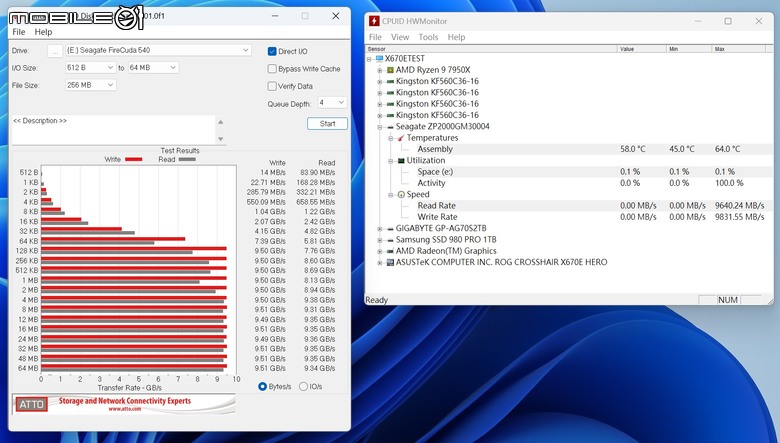
Task: Click the www.atto.com link in banner
Action: coord(124,409)
